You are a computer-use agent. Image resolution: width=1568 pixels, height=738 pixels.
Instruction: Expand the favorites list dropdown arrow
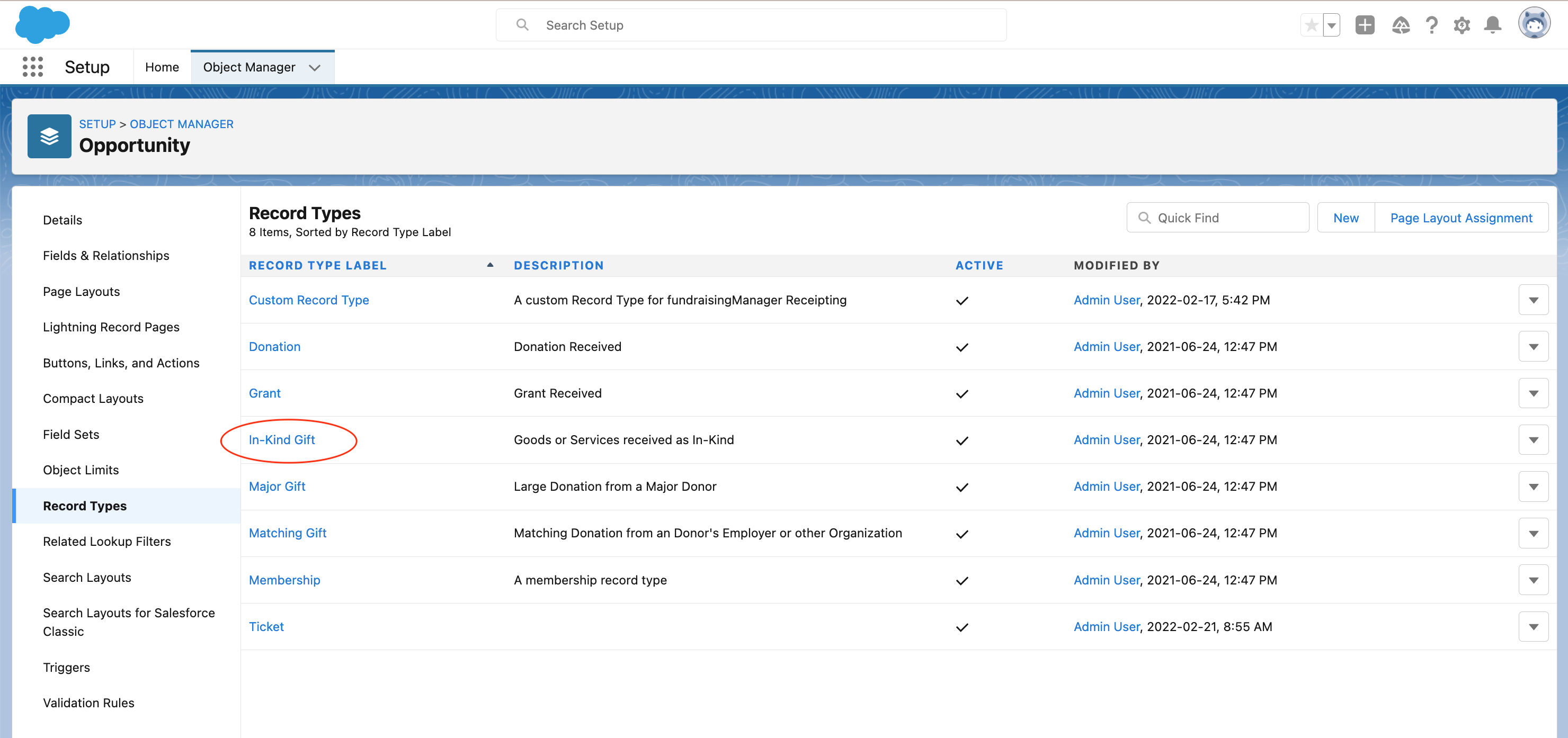[x=1331, y=25]
